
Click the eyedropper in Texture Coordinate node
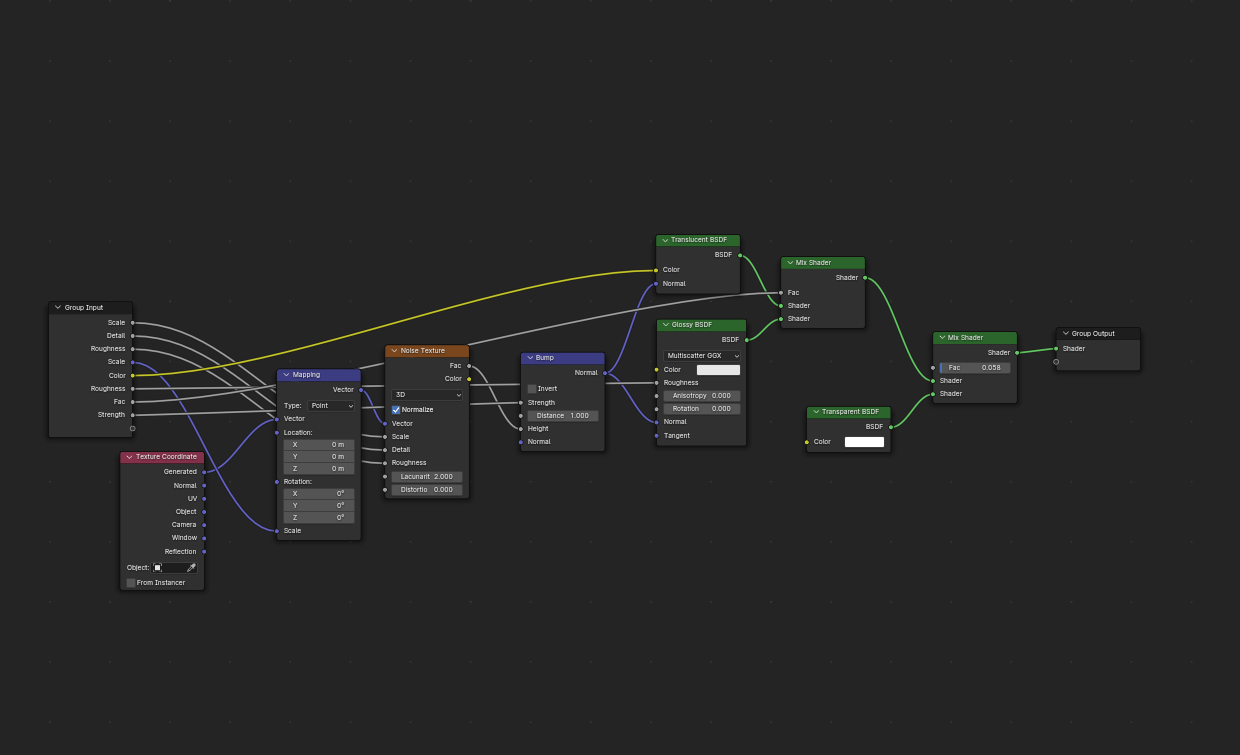191,568
